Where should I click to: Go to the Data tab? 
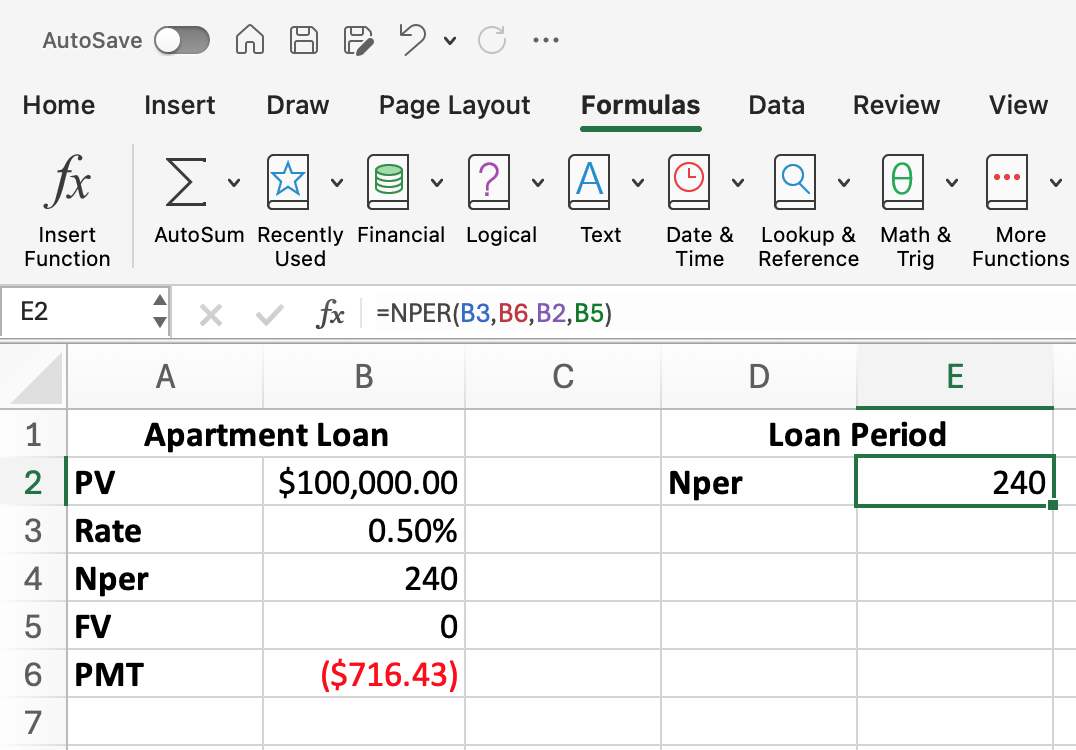776,105
